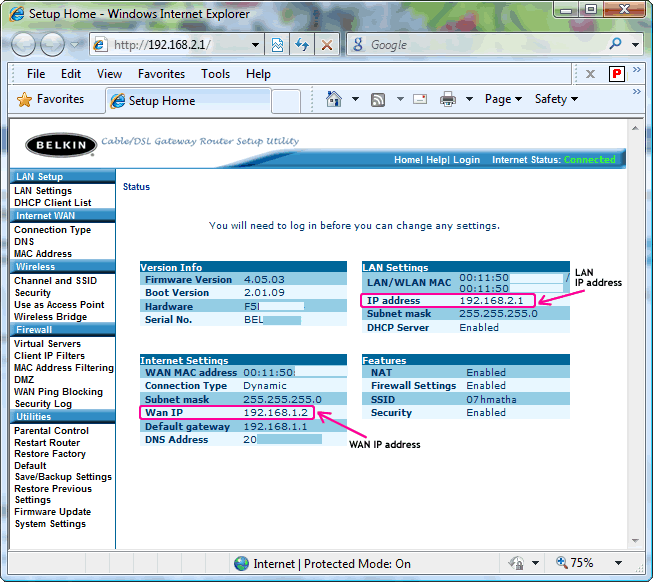Image resolution: width=653 pixels, height=582 pixels.
Task: Click the Stop loading red X icon
Action: point(327,45)
